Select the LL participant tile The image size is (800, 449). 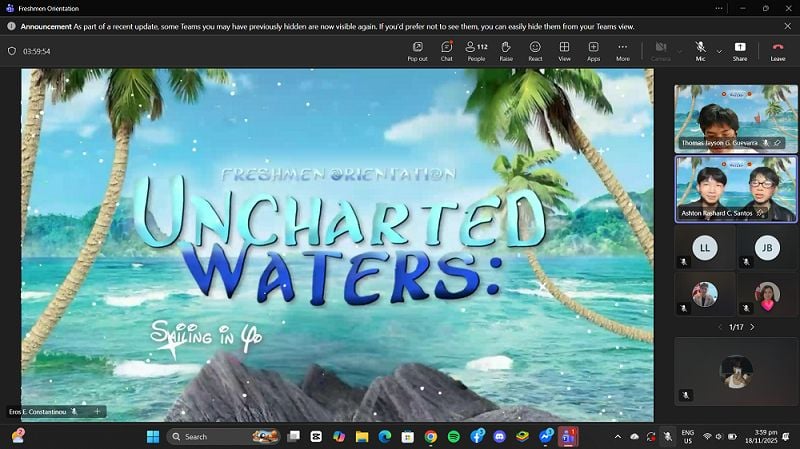705,248
